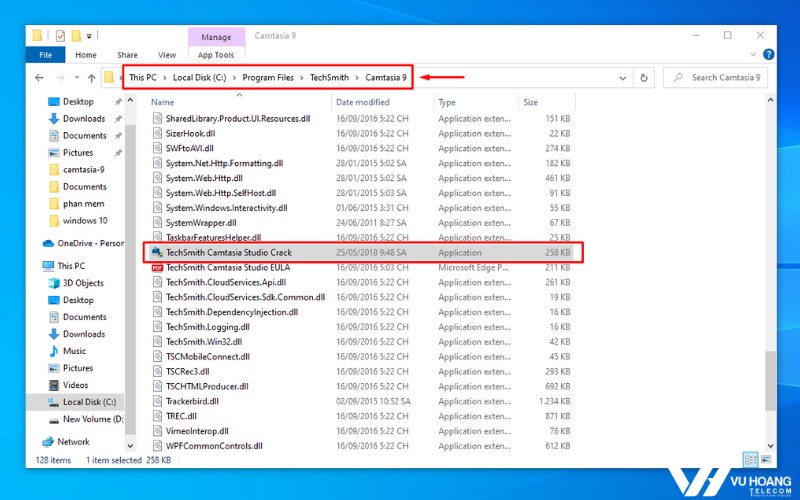Click Properties icon in quick access toolbar
The image size is (800, 500).
[60, 36]
